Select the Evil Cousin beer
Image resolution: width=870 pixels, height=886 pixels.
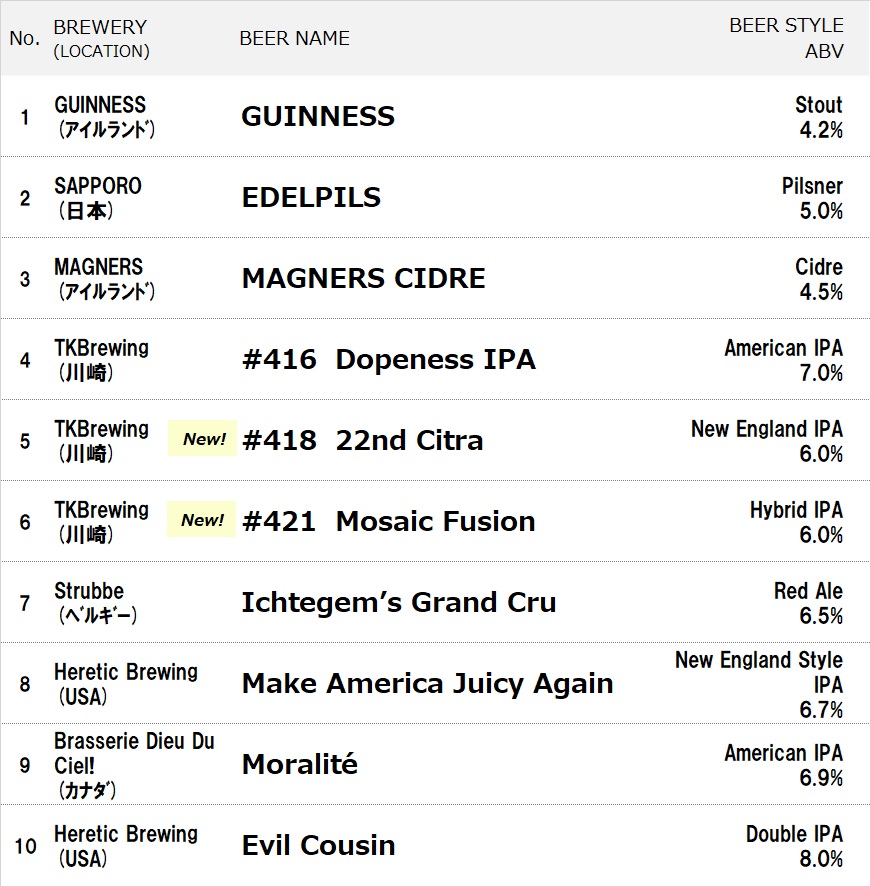click(x=318, y=845)
